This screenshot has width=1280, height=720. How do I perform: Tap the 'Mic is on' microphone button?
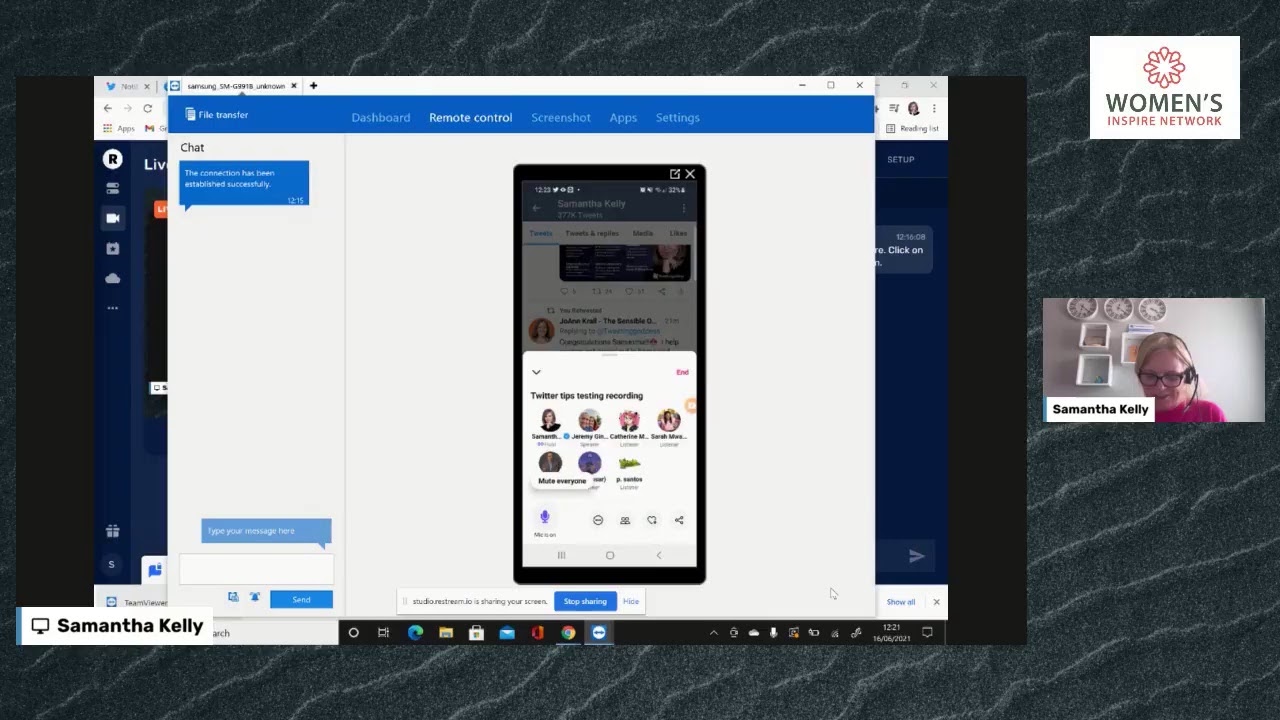pos(545,517)
